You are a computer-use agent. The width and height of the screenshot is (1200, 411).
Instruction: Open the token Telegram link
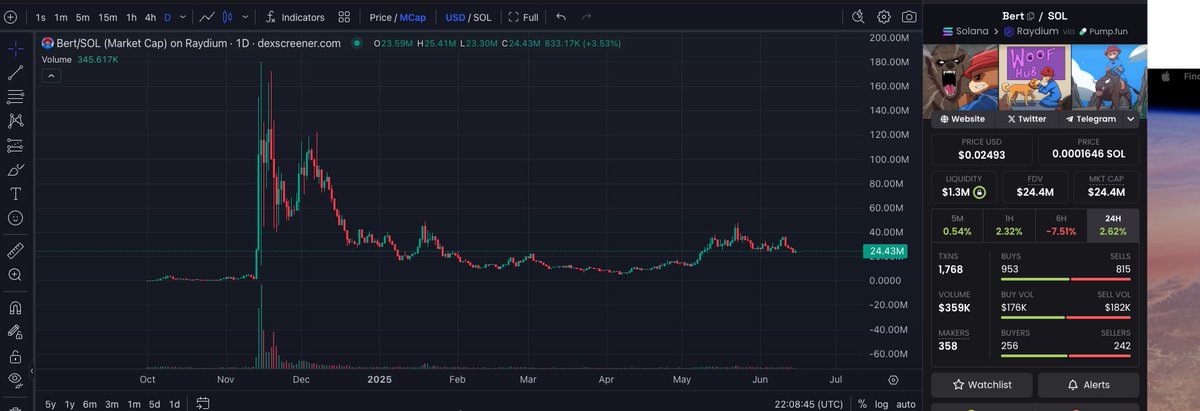pyautogui.click(x=1090, y=119)
